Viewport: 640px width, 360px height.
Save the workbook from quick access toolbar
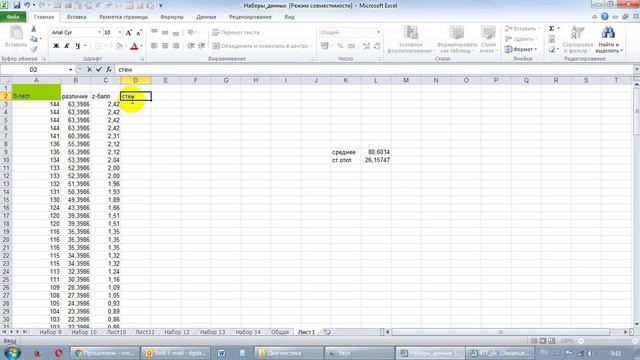point(17,5)
